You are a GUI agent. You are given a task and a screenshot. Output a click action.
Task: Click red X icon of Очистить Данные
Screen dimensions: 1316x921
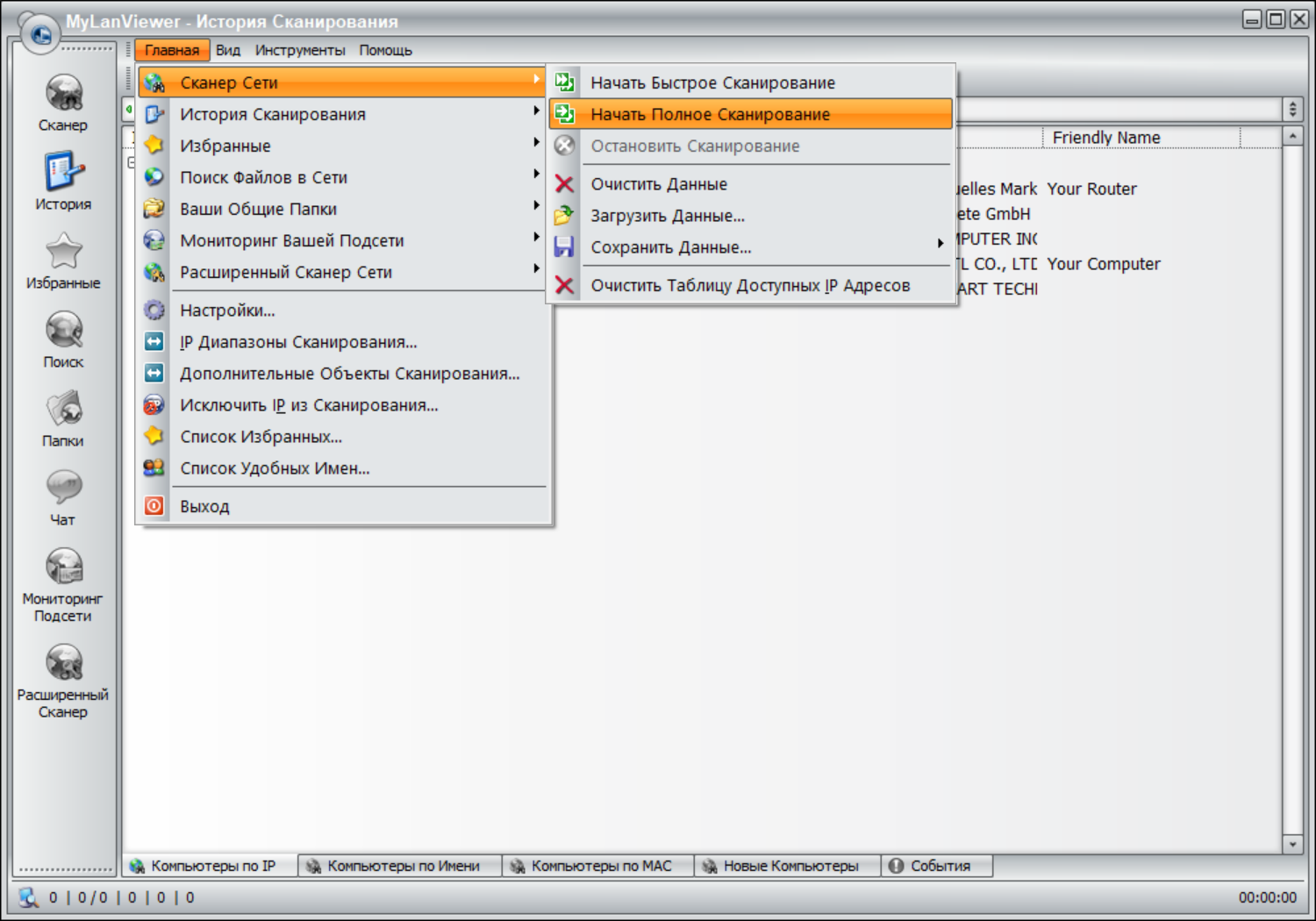[x=564, y=184]
